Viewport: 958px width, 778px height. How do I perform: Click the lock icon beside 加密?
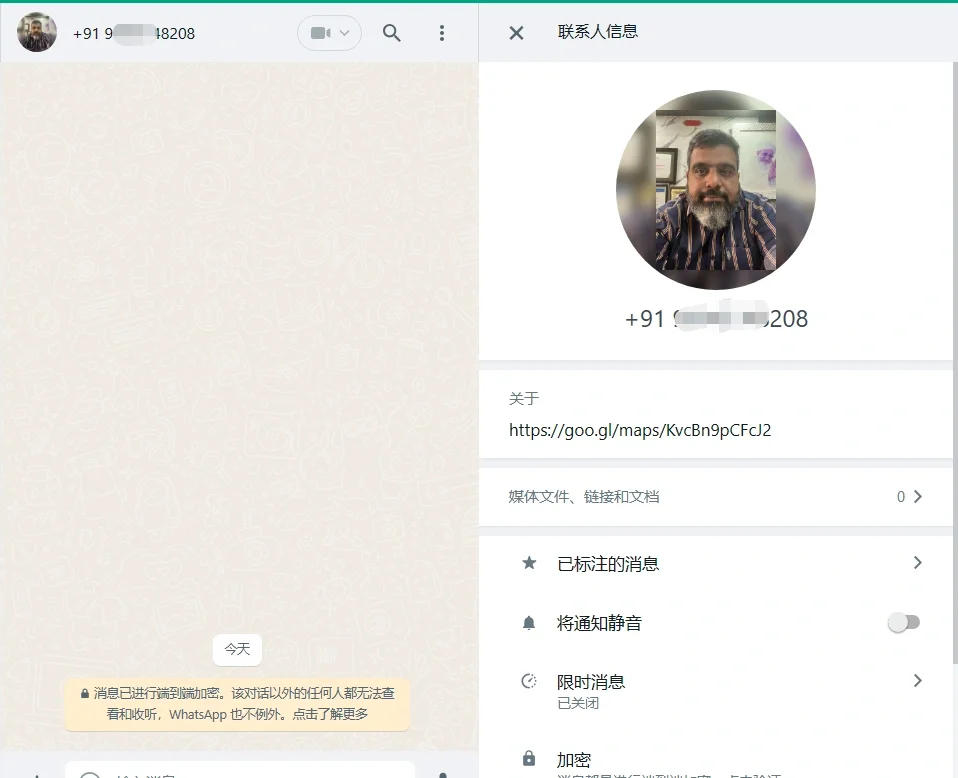click(x=529, y=759)
